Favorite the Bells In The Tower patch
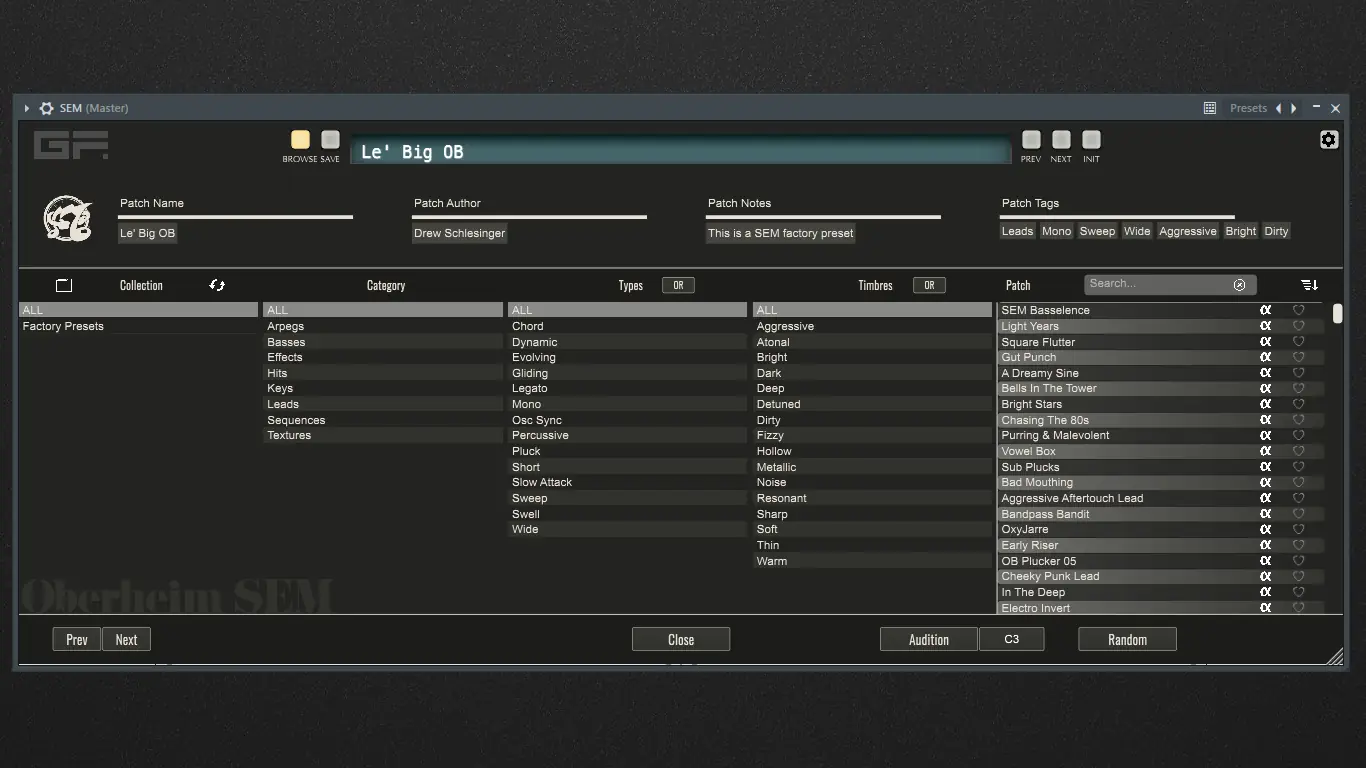 click(x=1299, y=388)
